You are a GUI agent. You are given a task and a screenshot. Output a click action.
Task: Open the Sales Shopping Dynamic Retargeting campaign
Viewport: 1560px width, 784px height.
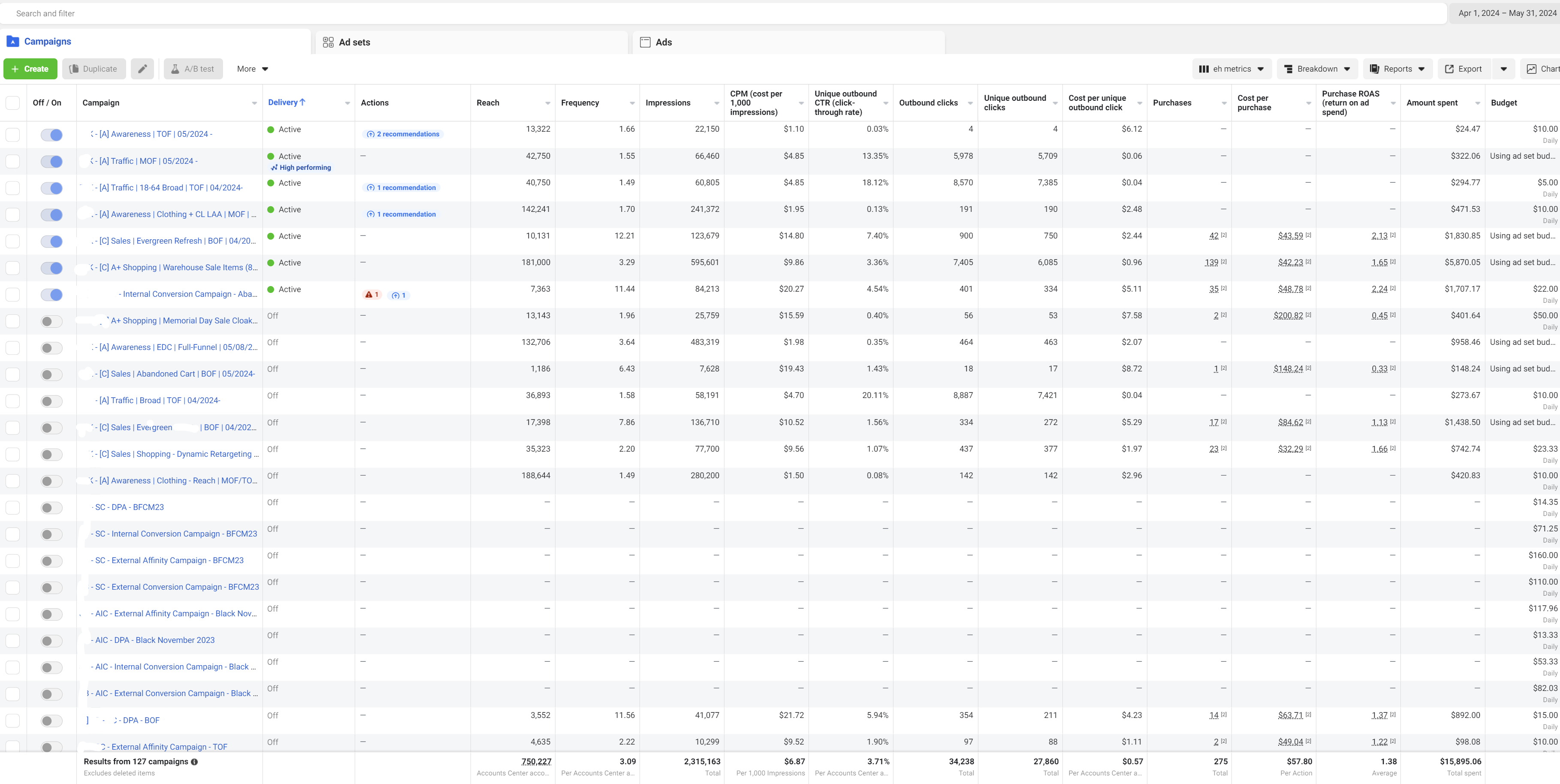(x=179, y=454)
